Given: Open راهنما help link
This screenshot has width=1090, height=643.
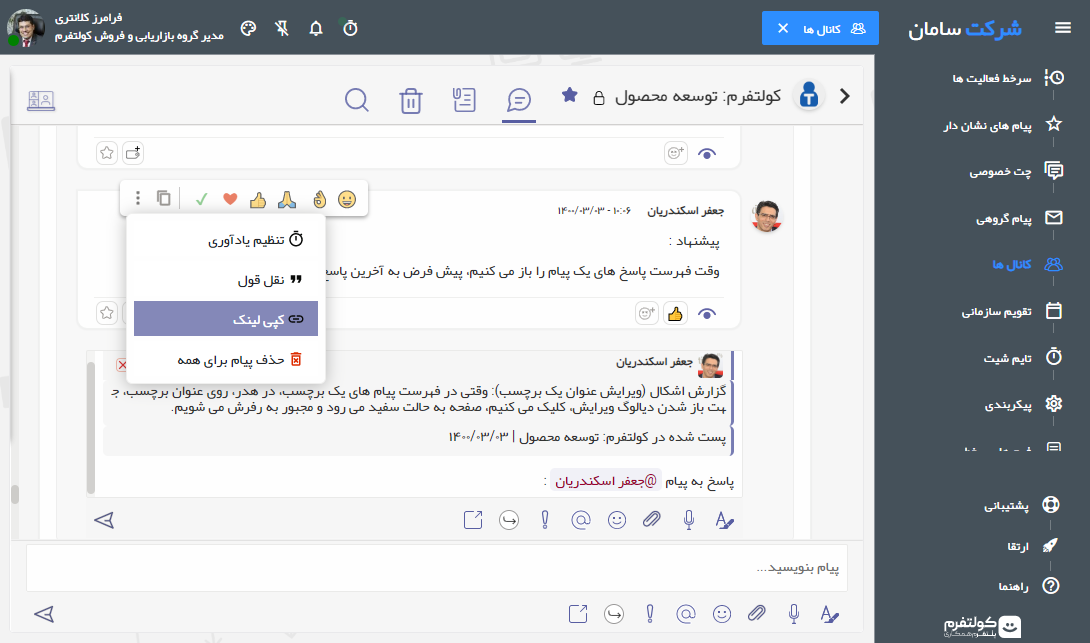Looking at the screenshot, I should coord(1029,587).
